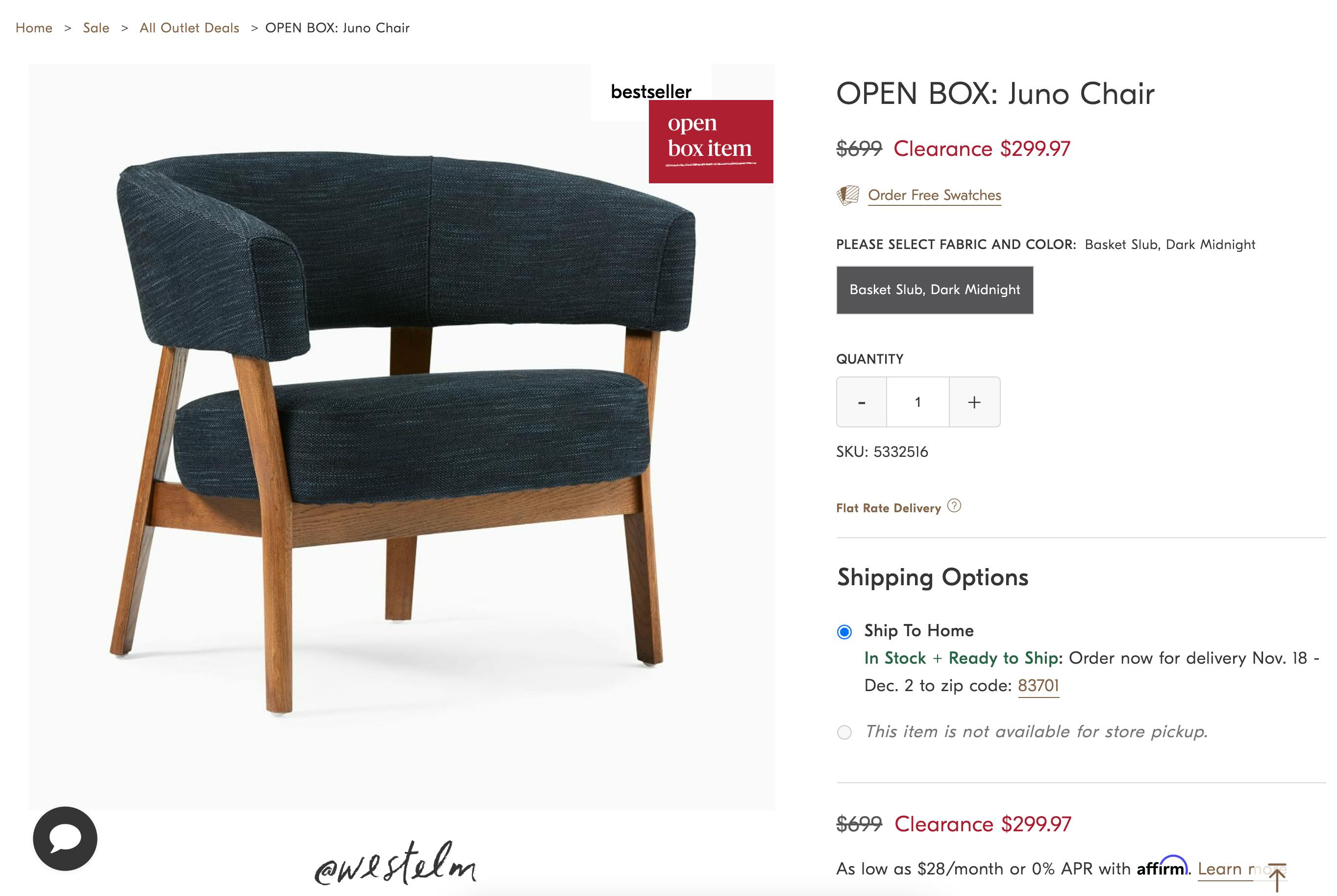1337x896 pixels.
Task: Decrease quantity with the minus button
Action: (862, 402)
